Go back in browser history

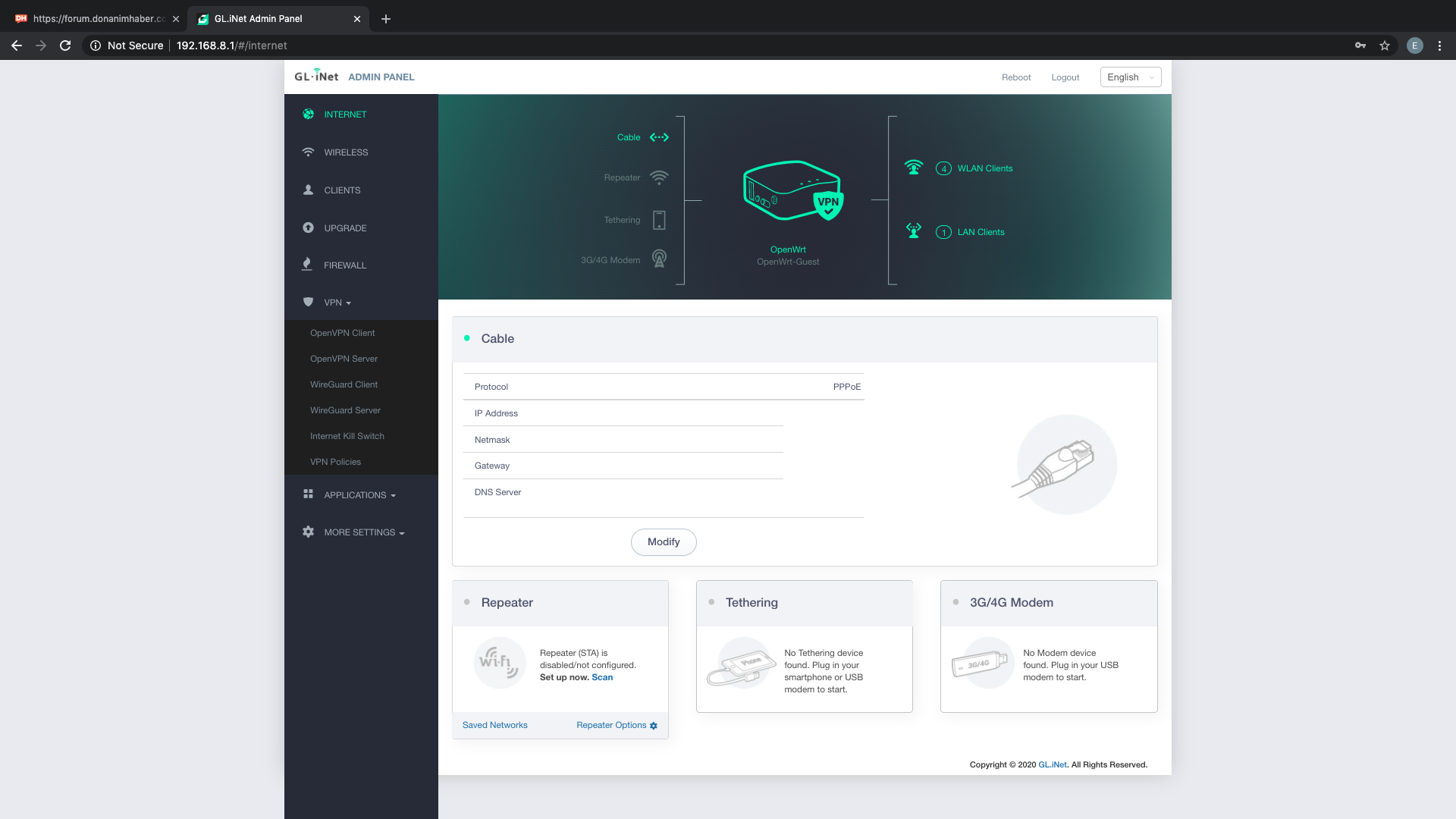point(17,45)
